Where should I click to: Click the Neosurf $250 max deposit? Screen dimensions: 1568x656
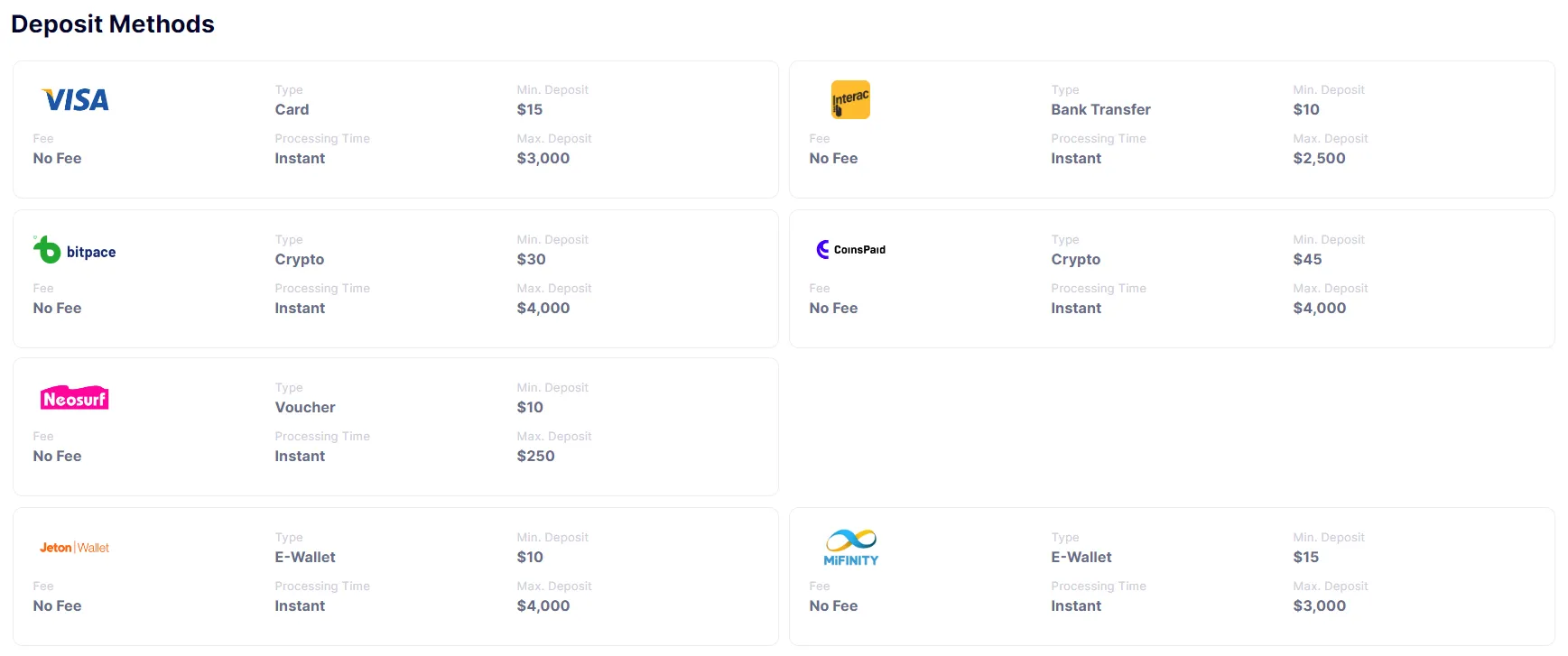point(535,456)
